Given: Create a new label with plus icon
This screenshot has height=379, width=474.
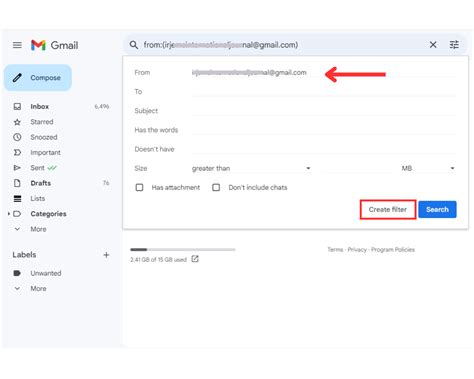Looking at the screenshot, I should (106, 255).
